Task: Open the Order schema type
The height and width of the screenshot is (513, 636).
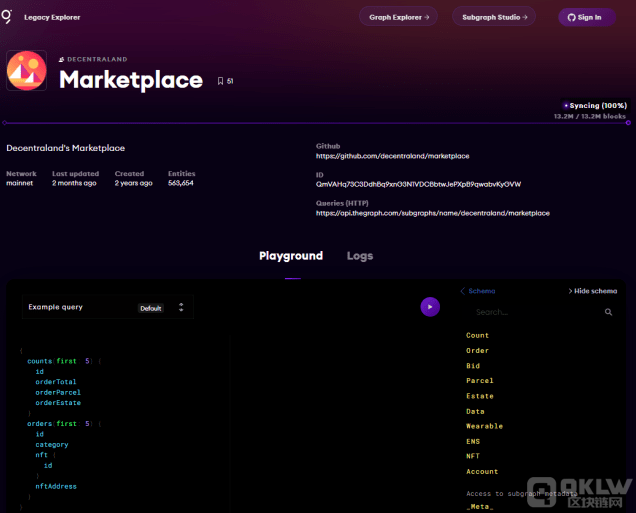Action: point(477,350)
